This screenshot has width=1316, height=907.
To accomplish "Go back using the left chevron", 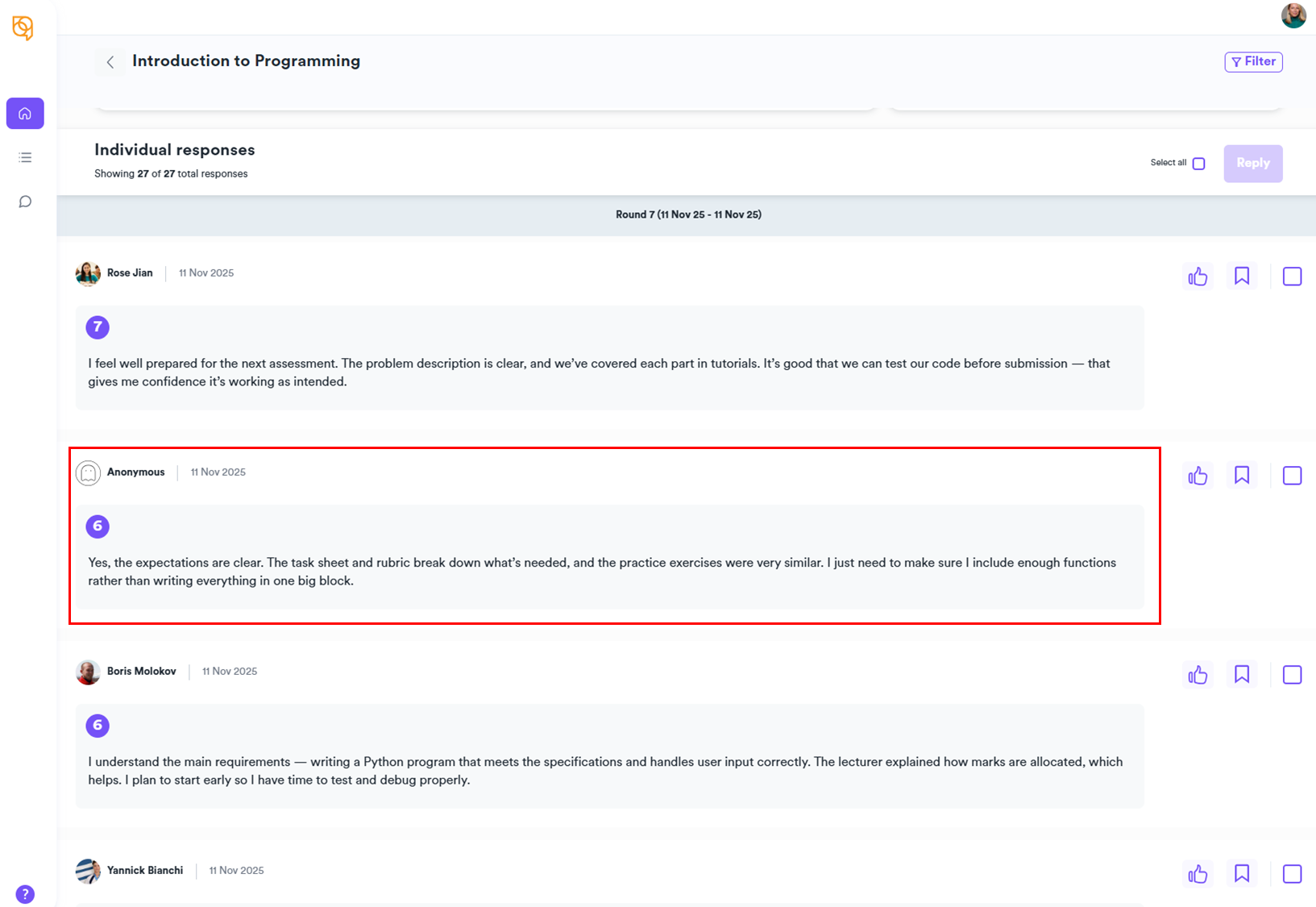I will click(110, 62).
